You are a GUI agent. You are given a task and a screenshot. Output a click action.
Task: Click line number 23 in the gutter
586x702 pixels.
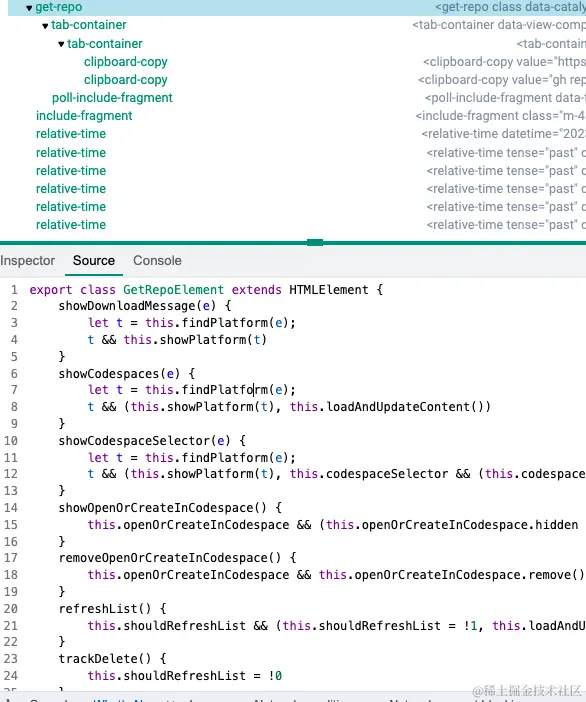click(x=11, y=659)
